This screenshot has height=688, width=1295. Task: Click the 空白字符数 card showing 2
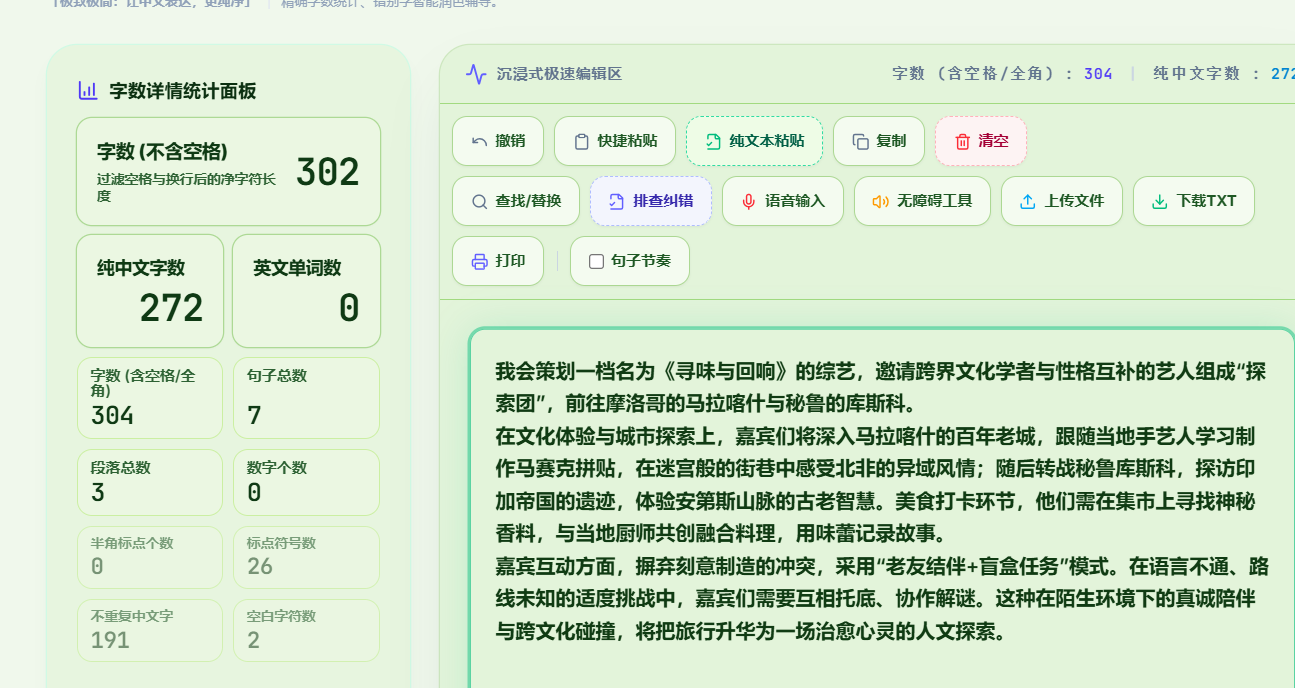click(306, 631)
